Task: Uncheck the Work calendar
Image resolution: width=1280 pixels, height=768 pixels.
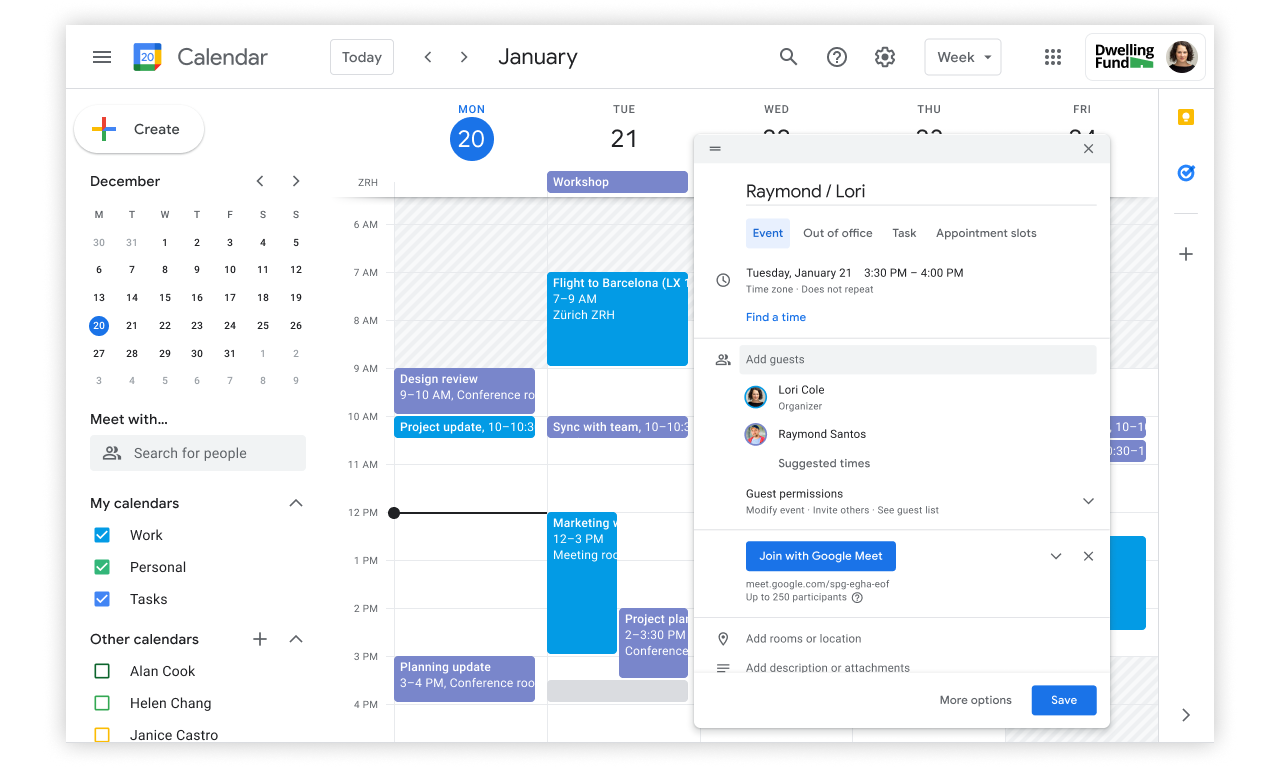Action: pyautogui.click(x=101, y=535)
